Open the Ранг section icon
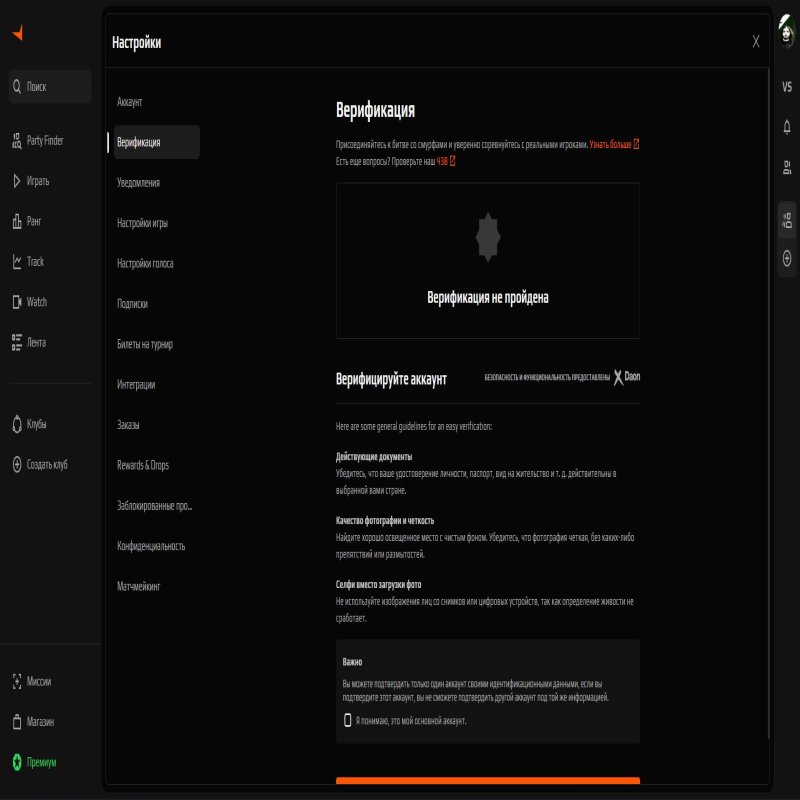The width and height of the screenshot is (800, 800). pyautogui.click(x=15, y=221)
